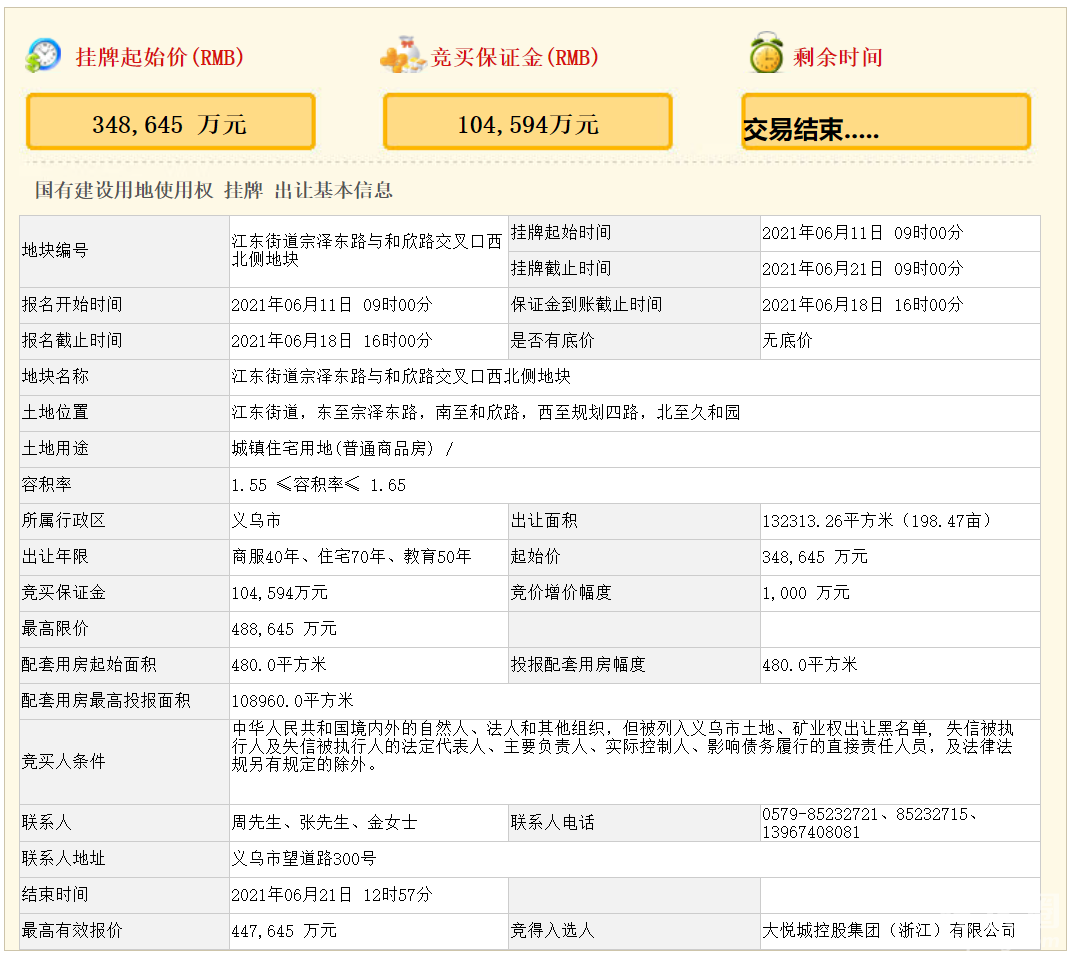Click the address 义乌市望道路300号
Screen dimensions: 1075x958
(x=304, y=859)
